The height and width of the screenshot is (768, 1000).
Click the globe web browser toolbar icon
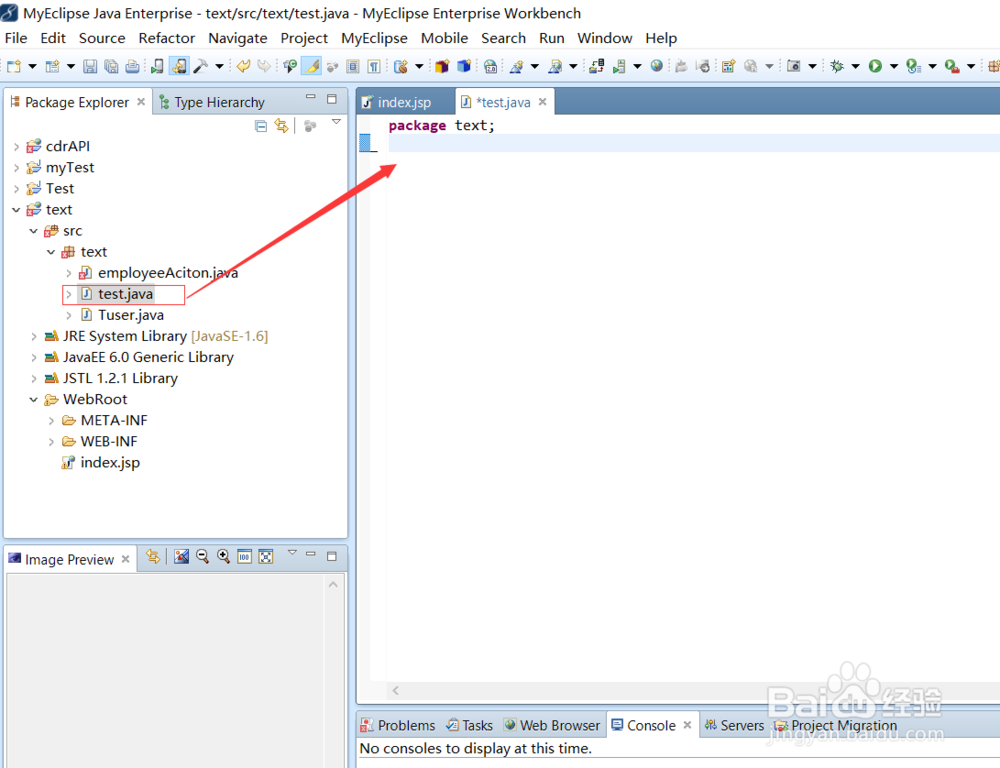(656, 66)
